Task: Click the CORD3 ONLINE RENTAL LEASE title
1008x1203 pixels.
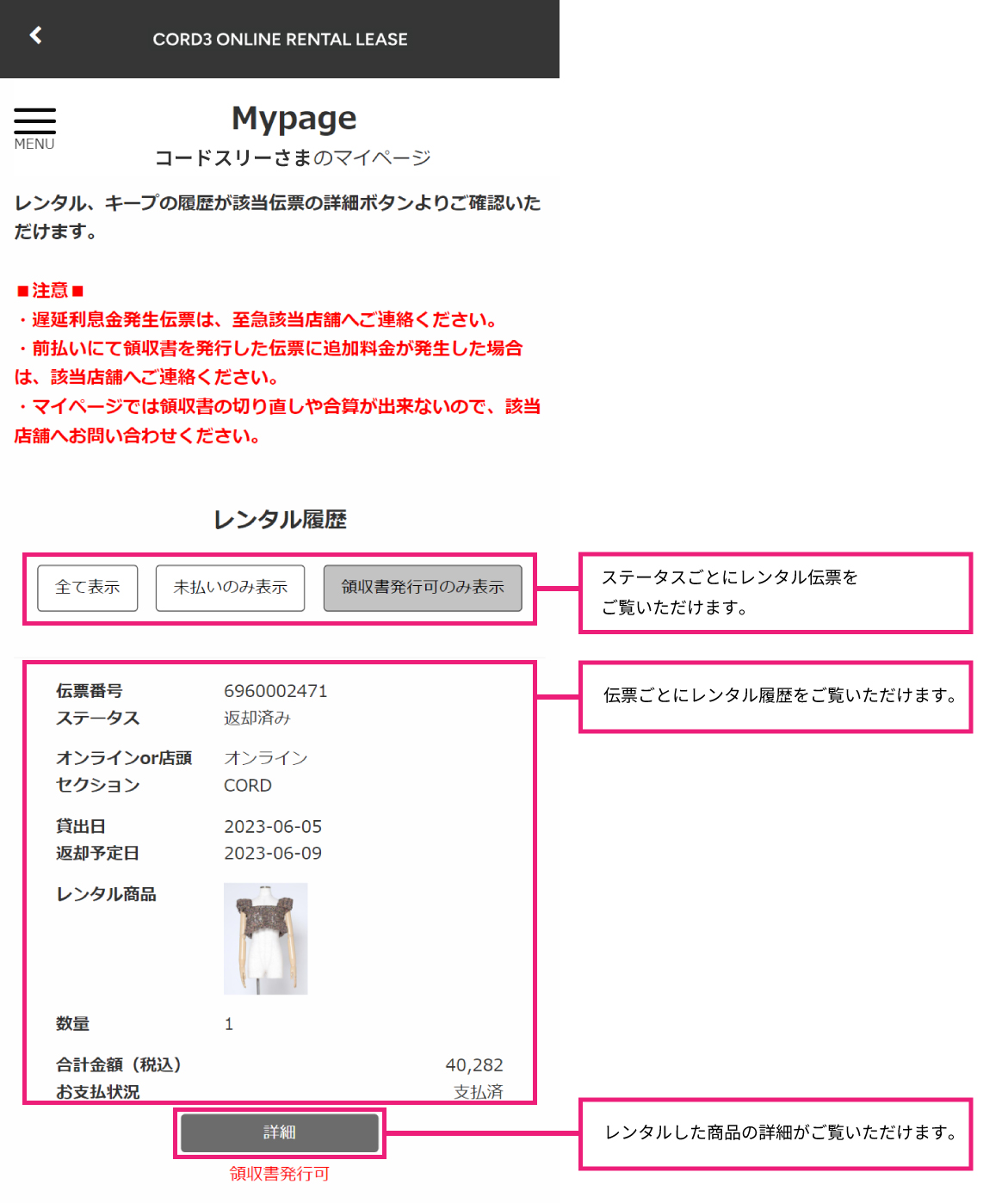Action: pos(280,40)
